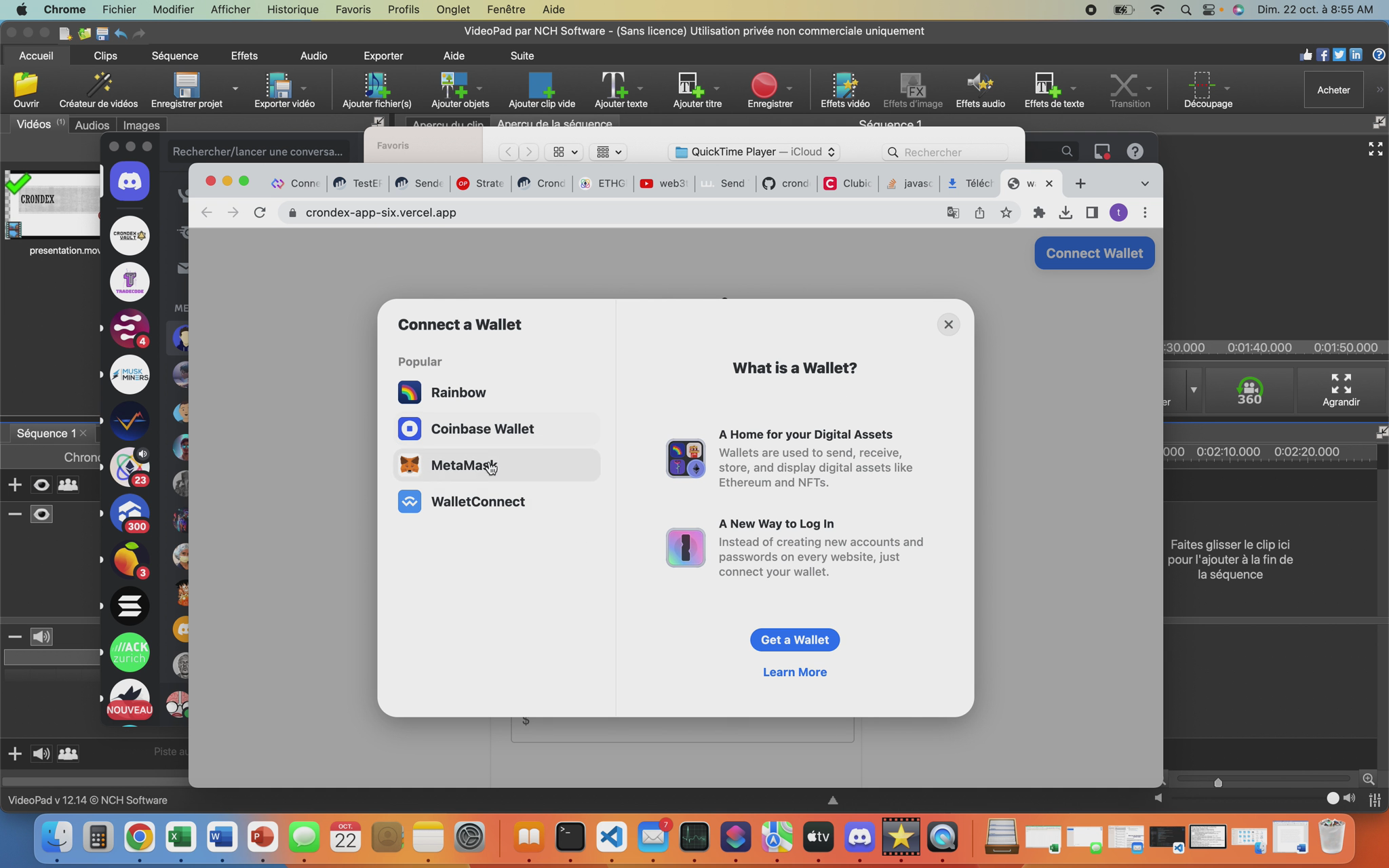Choose WalletConnect option
This screenshot has height=868, width=1389.
pyautogui.click(x=496, y=502)
